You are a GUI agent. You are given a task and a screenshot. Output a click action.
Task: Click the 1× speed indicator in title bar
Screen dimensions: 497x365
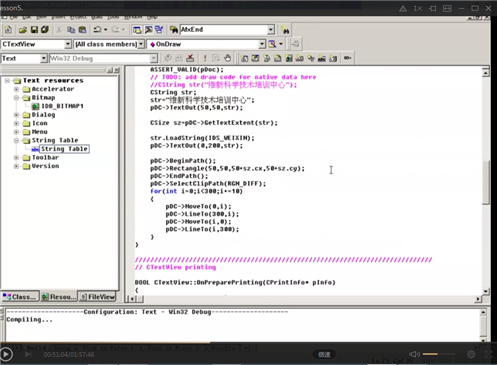click(x=418, y=8)
